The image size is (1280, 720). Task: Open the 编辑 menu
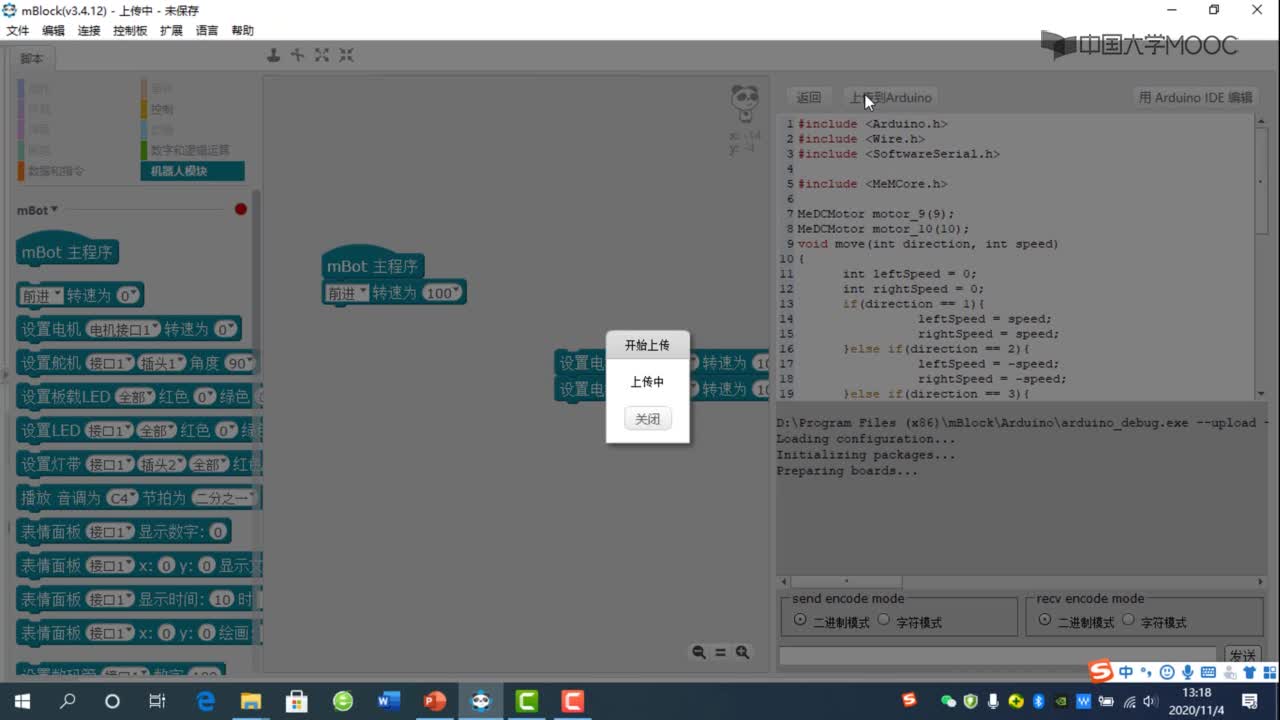tap(53, 31)
